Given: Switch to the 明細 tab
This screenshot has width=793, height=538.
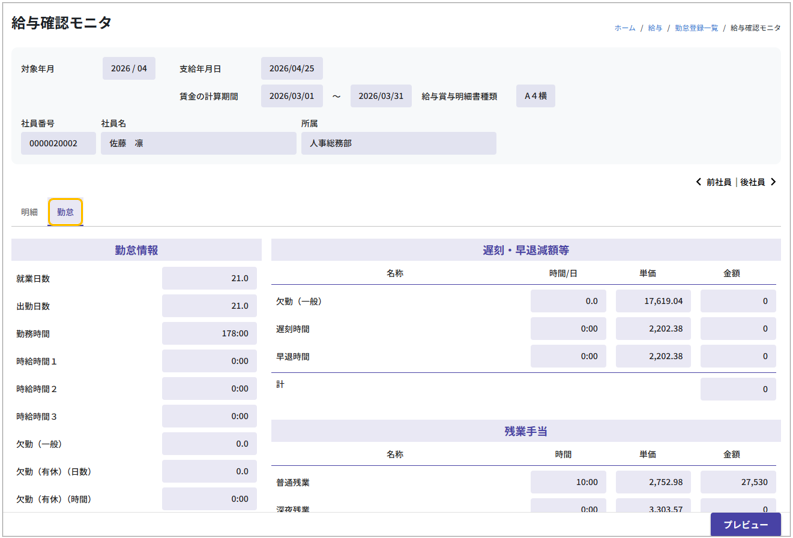Looking at the screenshot, I should (29, 212).
